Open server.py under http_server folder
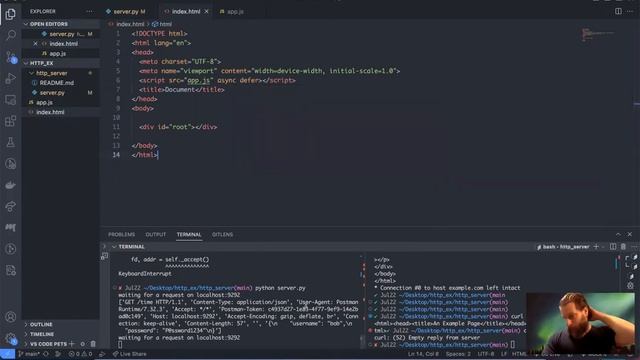Viewport: 640px width, 360px height. (x=61, y=93)
